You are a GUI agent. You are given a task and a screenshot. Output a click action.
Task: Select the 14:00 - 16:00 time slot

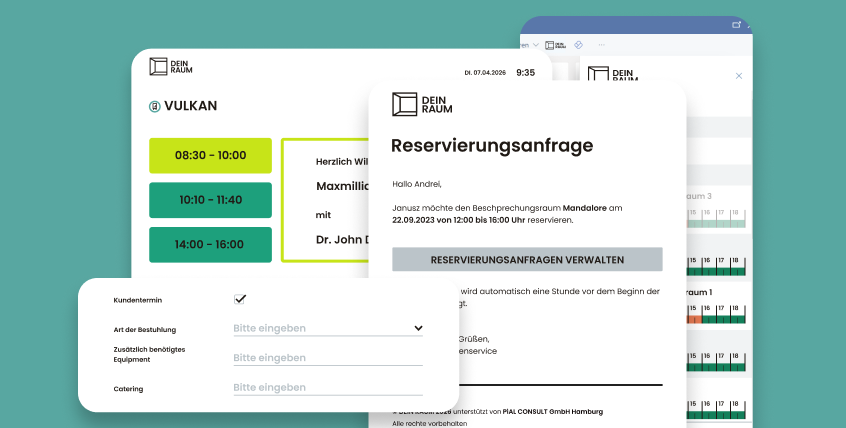click(210, 244)
